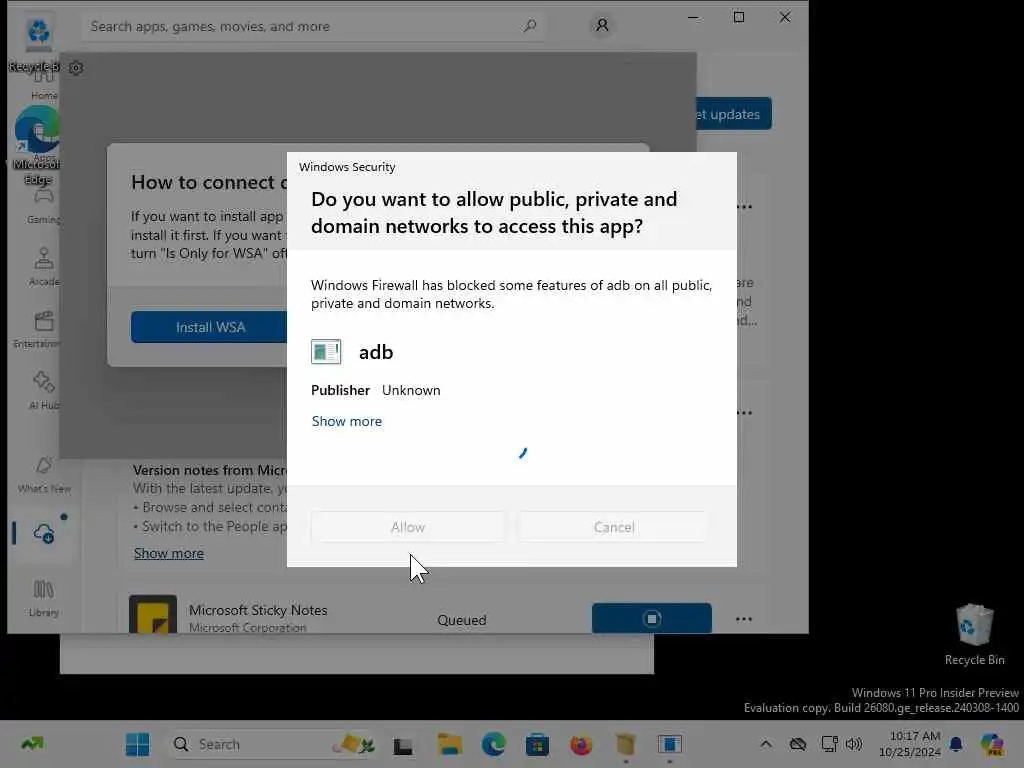Click the "Publisher Unknown" text in dialog
The image size is (1024, 768).
[x=376, y=390]
